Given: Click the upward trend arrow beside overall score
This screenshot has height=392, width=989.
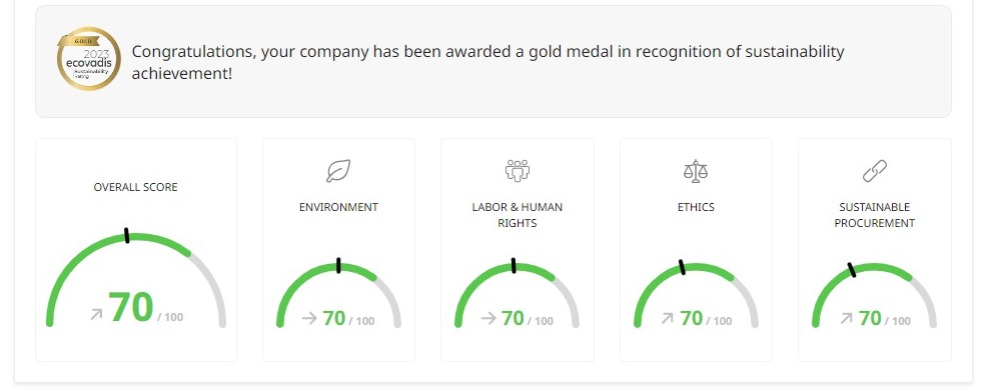Looking at the screenshot, I should point(96,314).
